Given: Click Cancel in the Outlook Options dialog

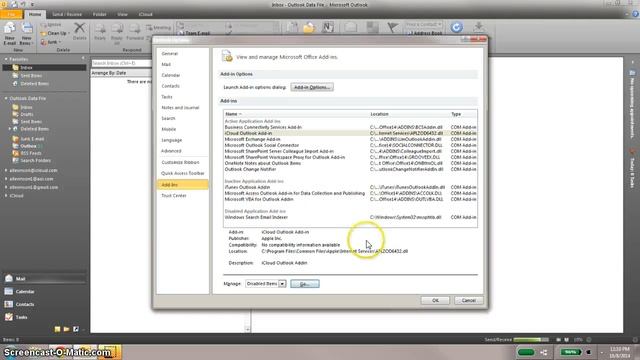Looking at the screenshot, I should pos(468,300).
